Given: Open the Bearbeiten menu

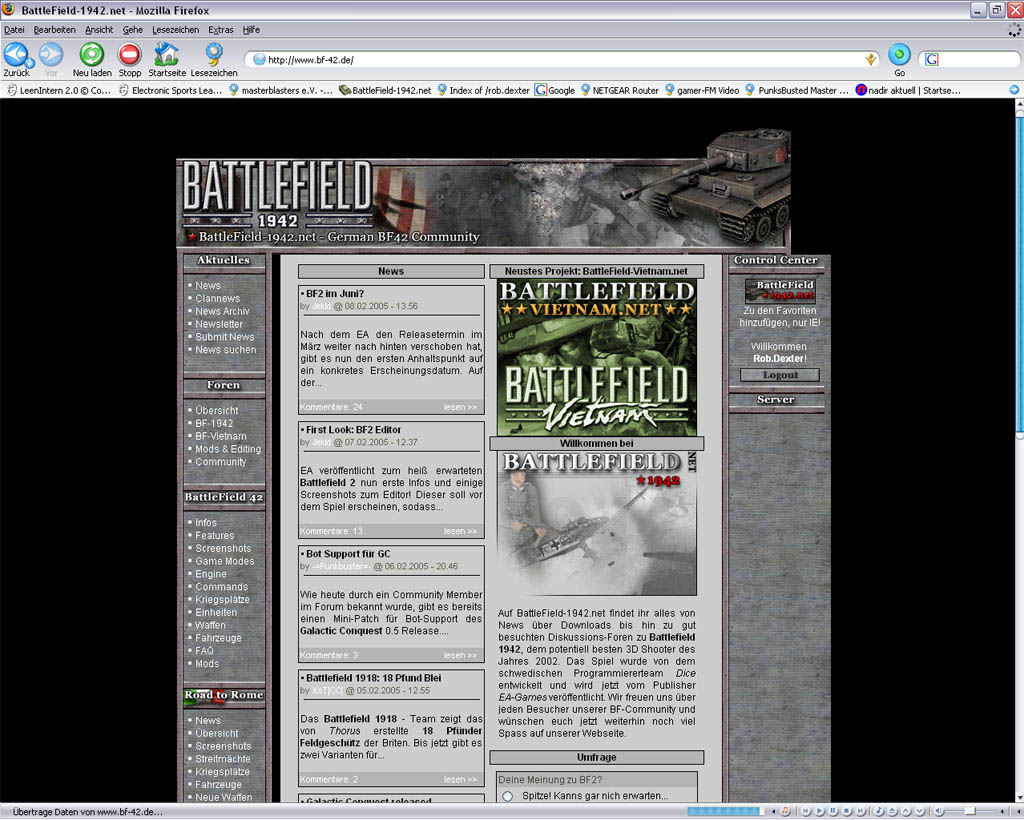Looking at the screenshot, I should (54, 30).
